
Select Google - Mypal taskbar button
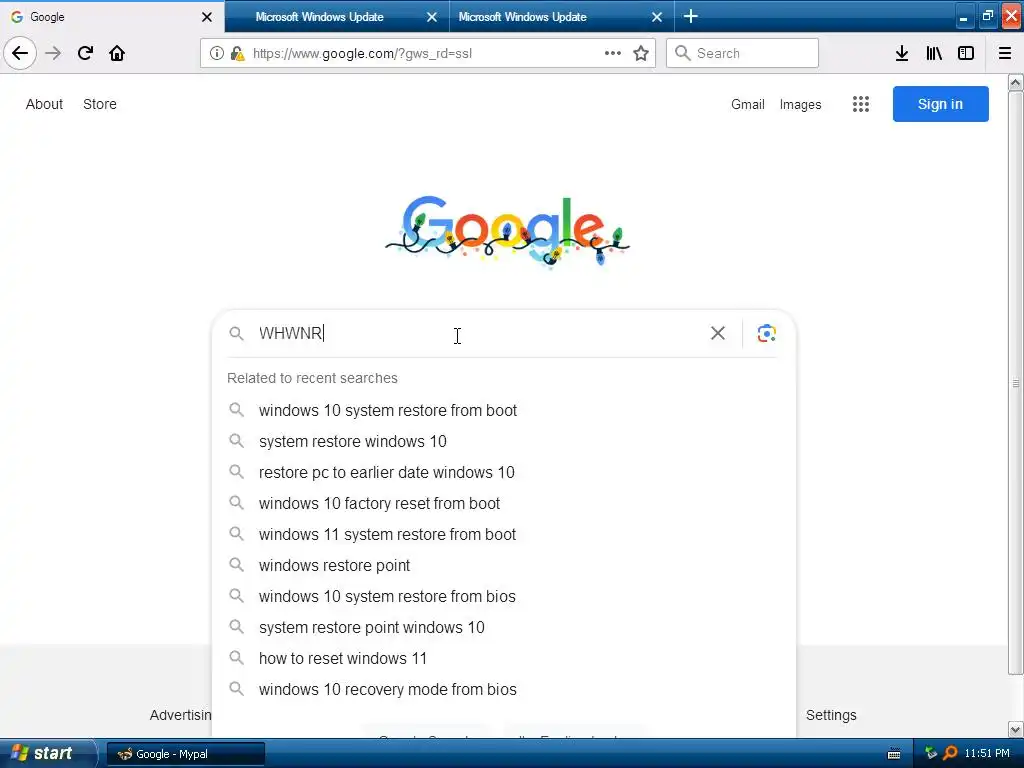click(x=185, y=754)
